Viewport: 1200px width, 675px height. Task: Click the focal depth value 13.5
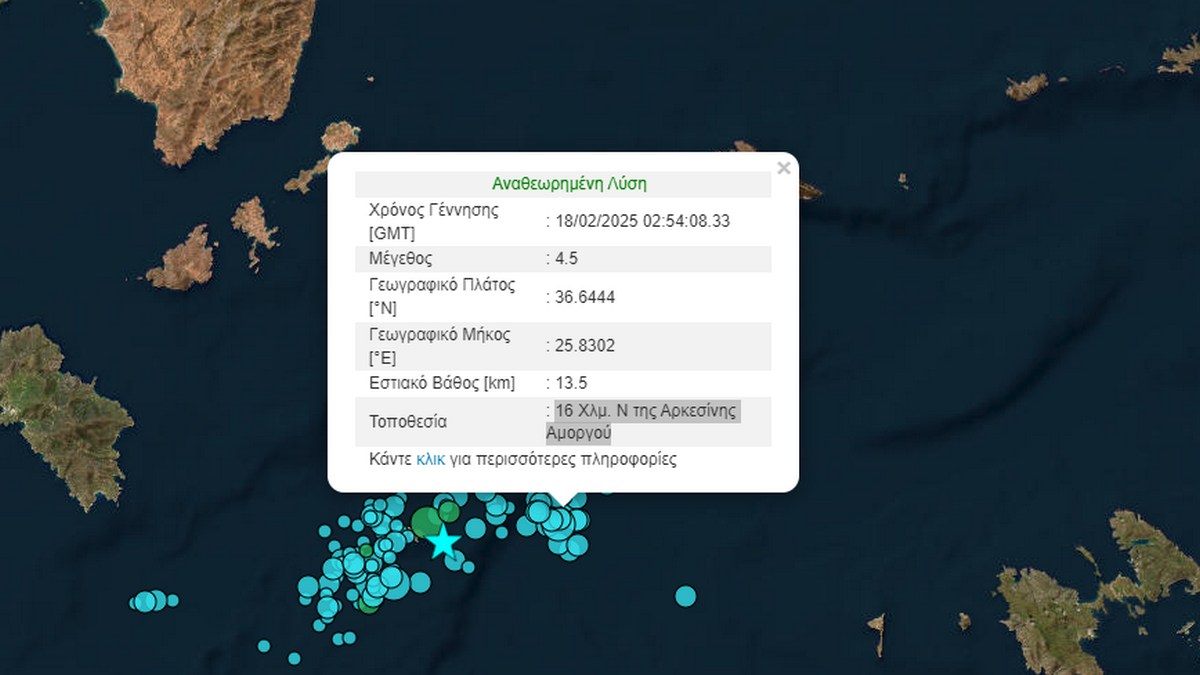(570, 383)
